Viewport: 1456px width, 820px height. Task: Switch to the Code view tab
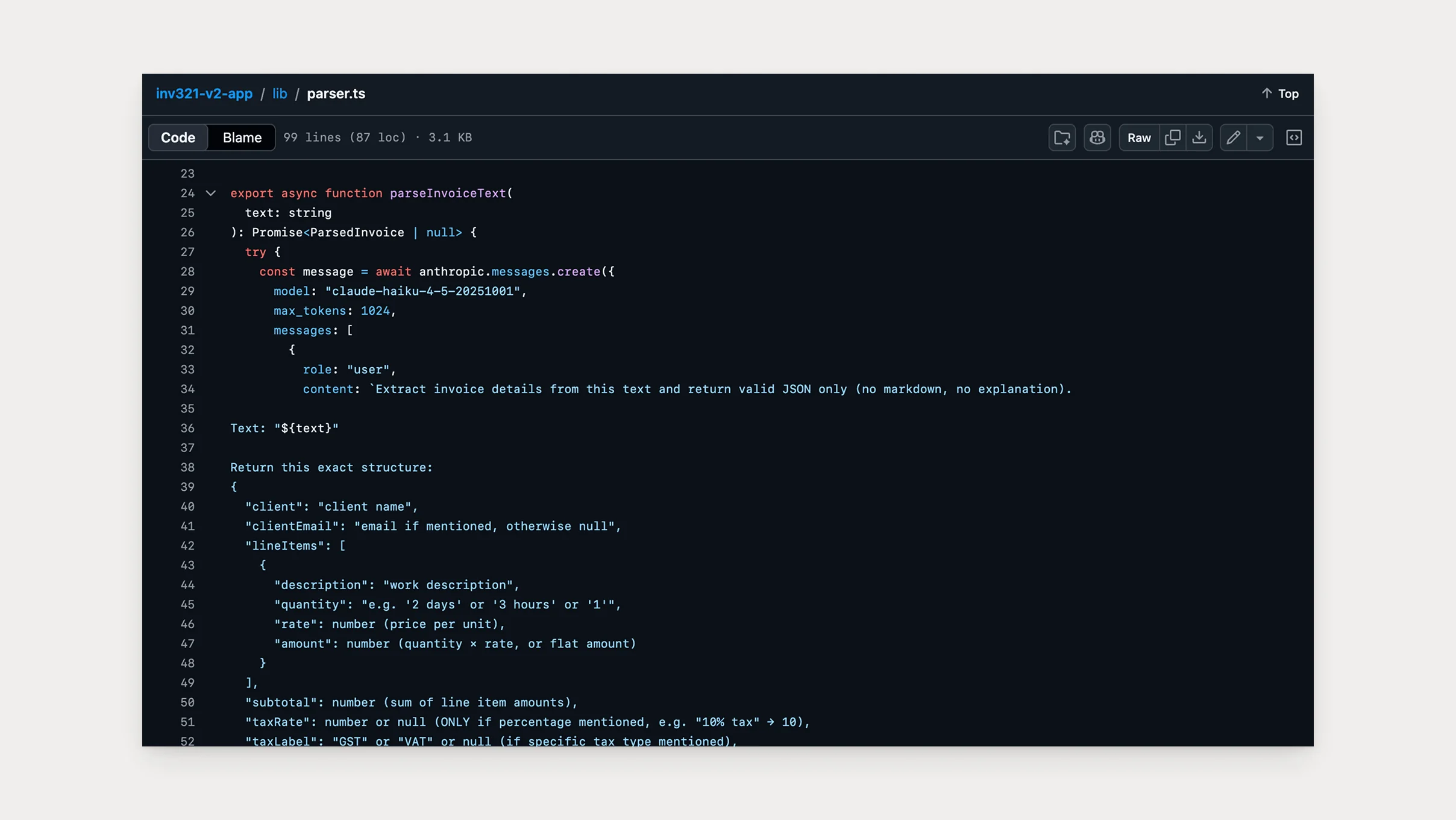pos(178,137)
